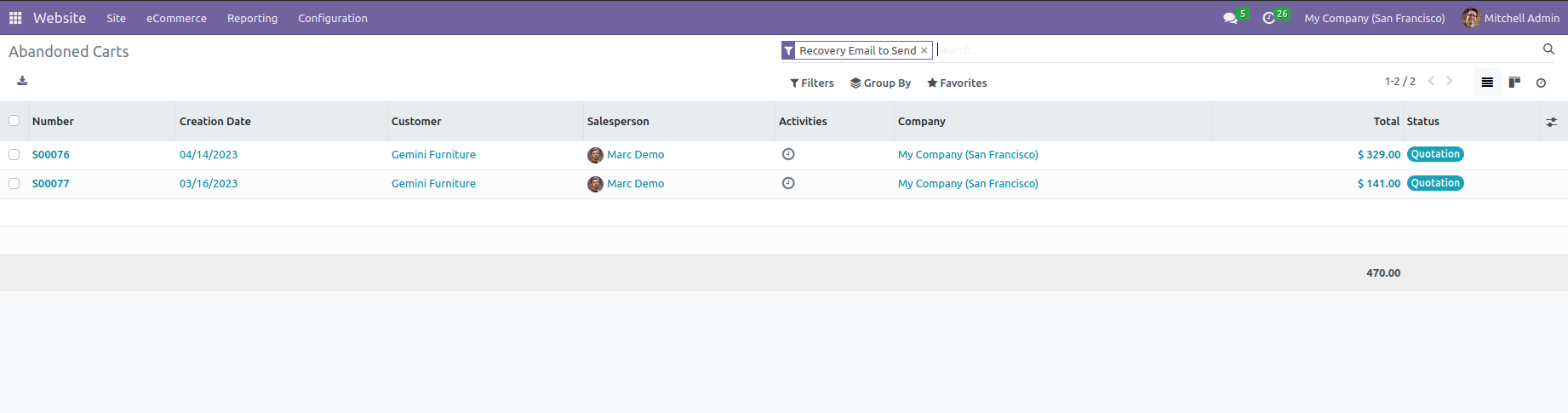Click the export download icon
Screen dimensions: 1568x413
(x=22, y=81)
